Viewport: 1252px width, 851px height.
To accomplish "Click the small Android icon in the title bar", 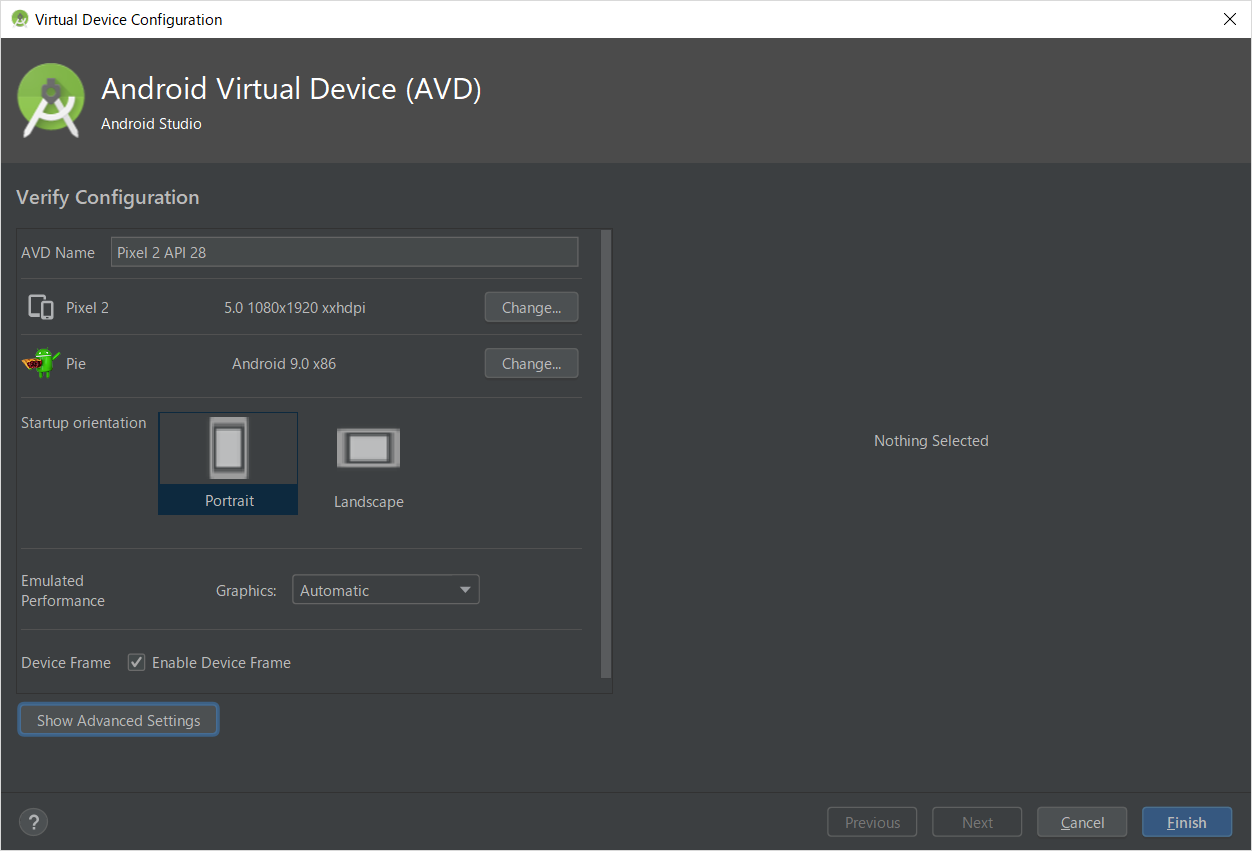I will [x=20, y=19].
